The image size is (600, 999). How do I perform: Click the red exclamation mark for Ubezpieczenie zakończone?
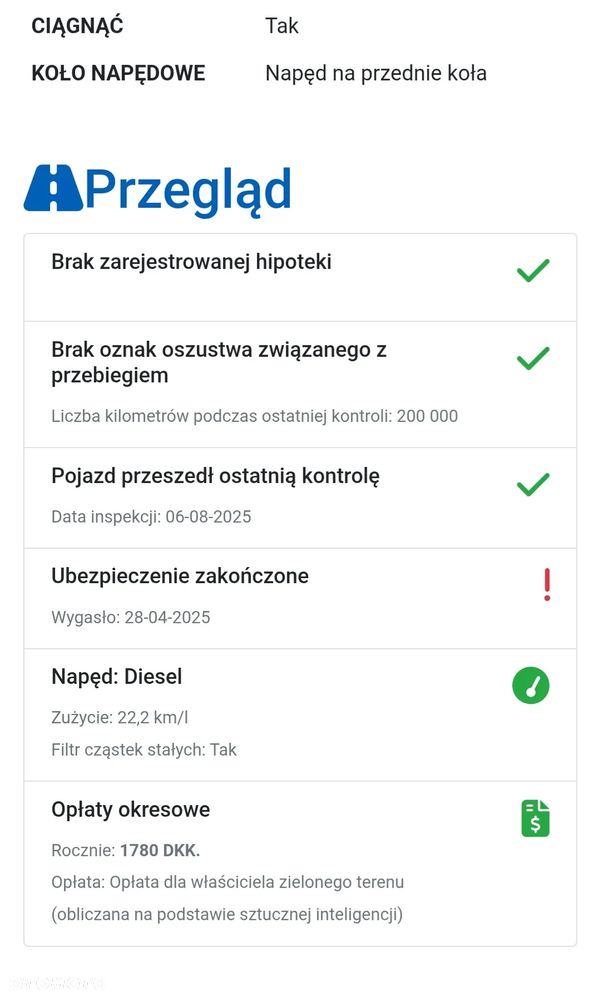point(547,584)
